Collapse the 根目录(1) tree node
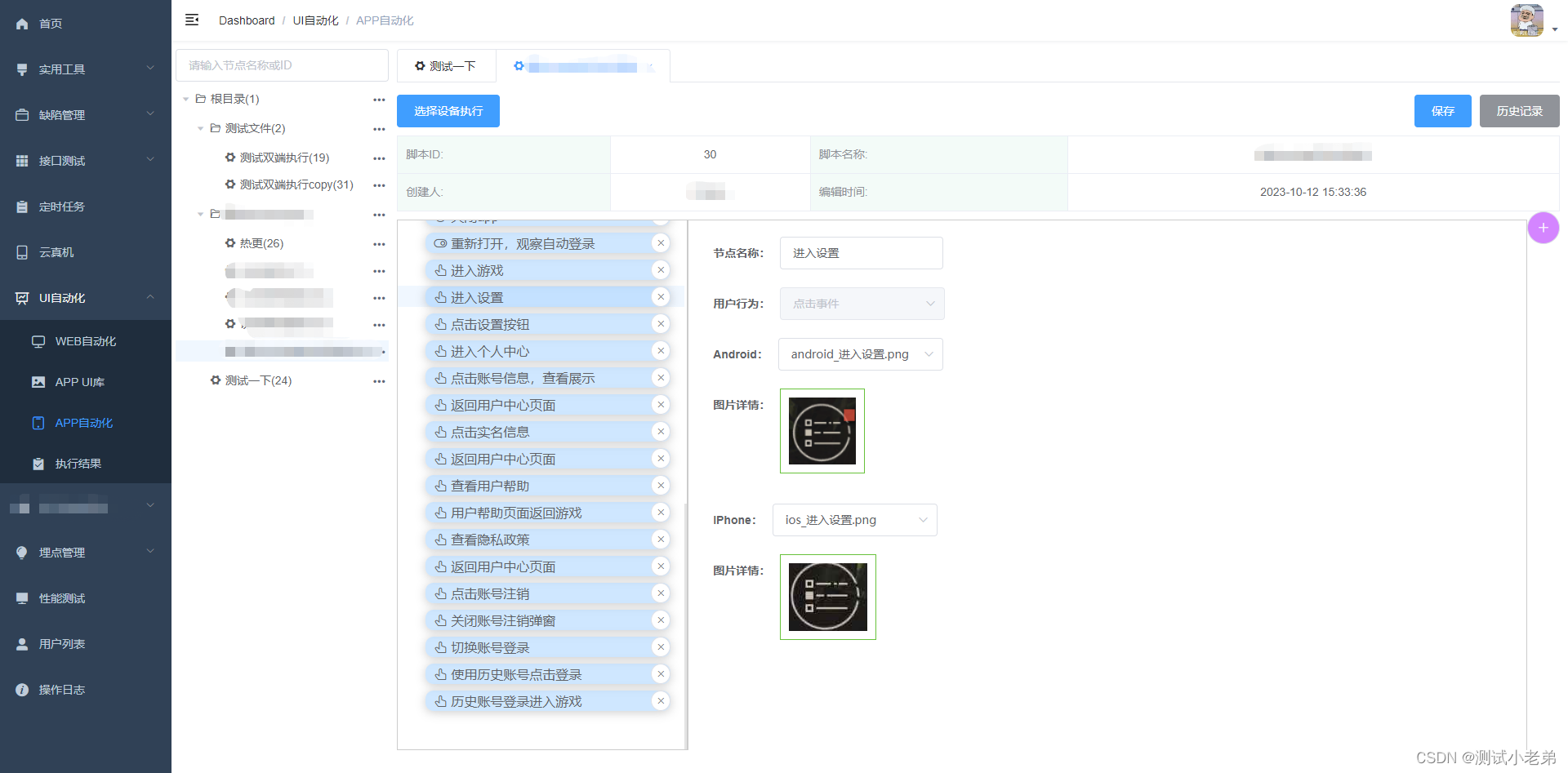 point(185,98)
